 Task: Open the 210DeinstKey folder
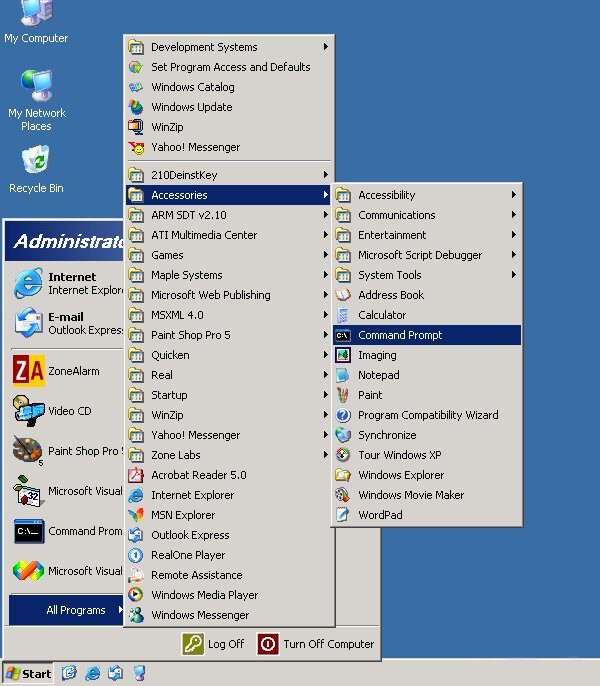[228, 175]
